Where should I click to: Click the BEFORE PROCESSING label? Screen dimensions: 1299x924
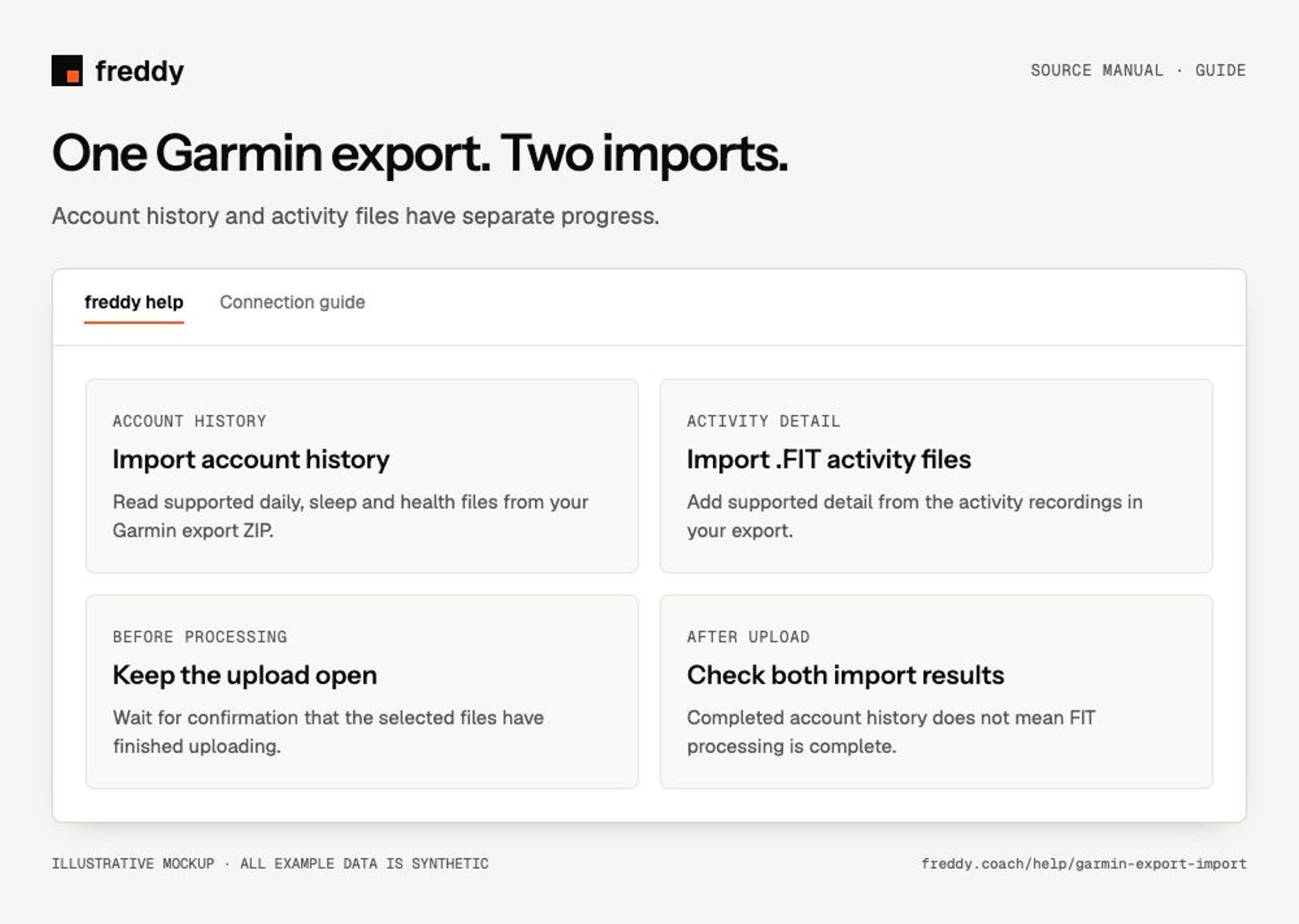(200, 637)
